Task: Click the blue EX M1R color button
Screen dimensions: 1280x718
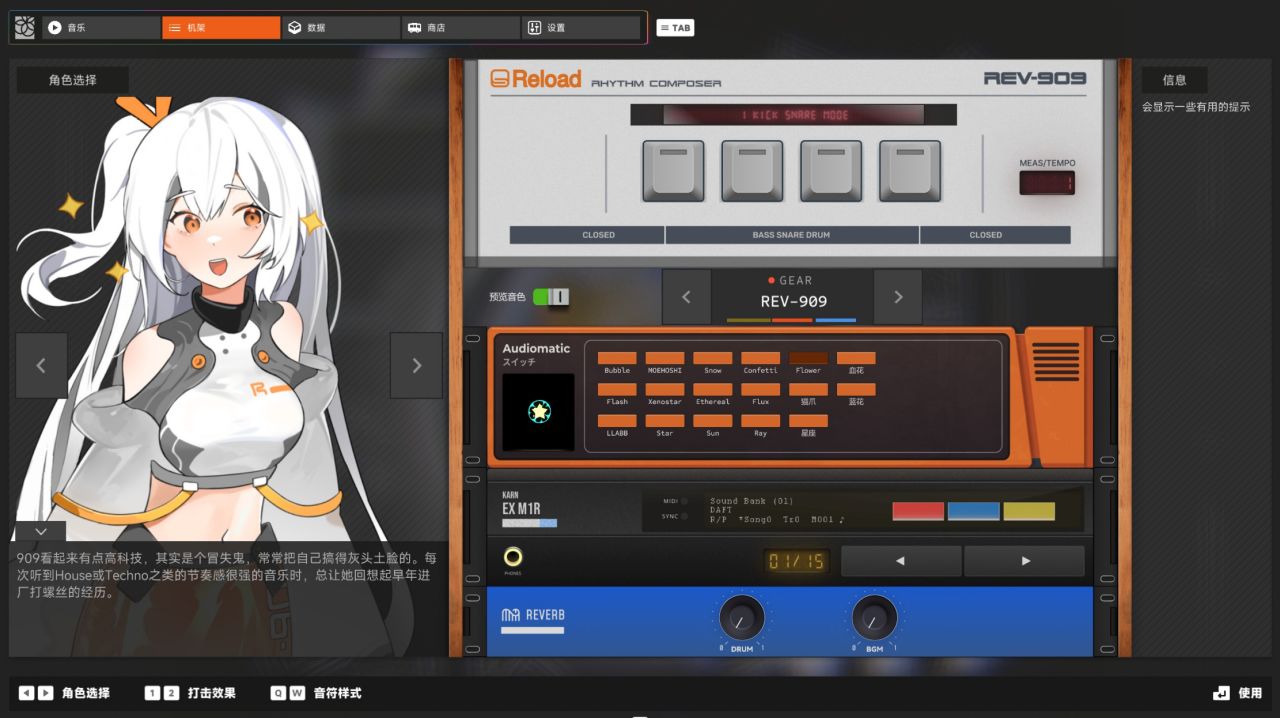Action: coord(974,511)
